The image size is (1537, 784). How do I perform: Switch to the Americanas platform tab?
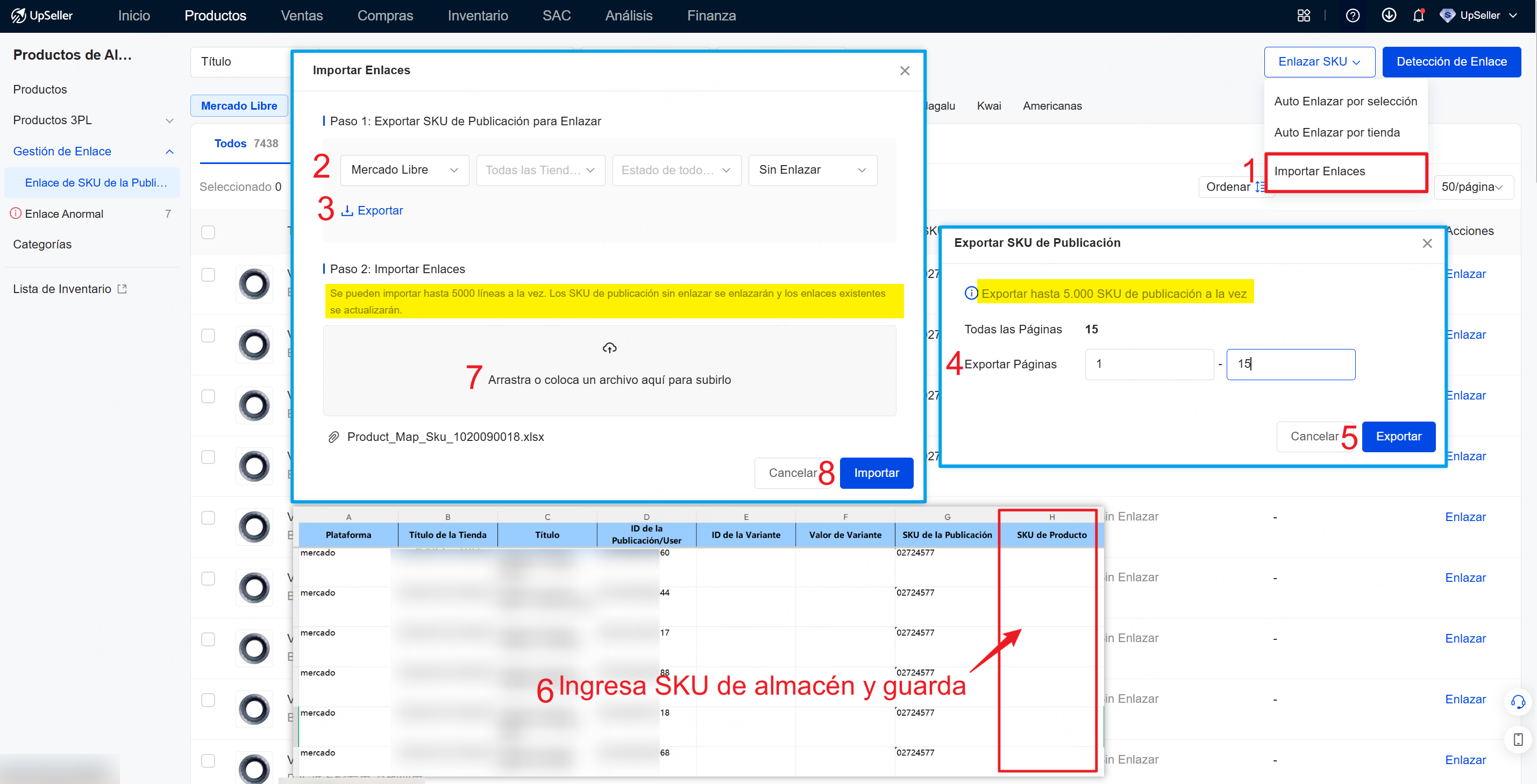[x=1052, y=105]
